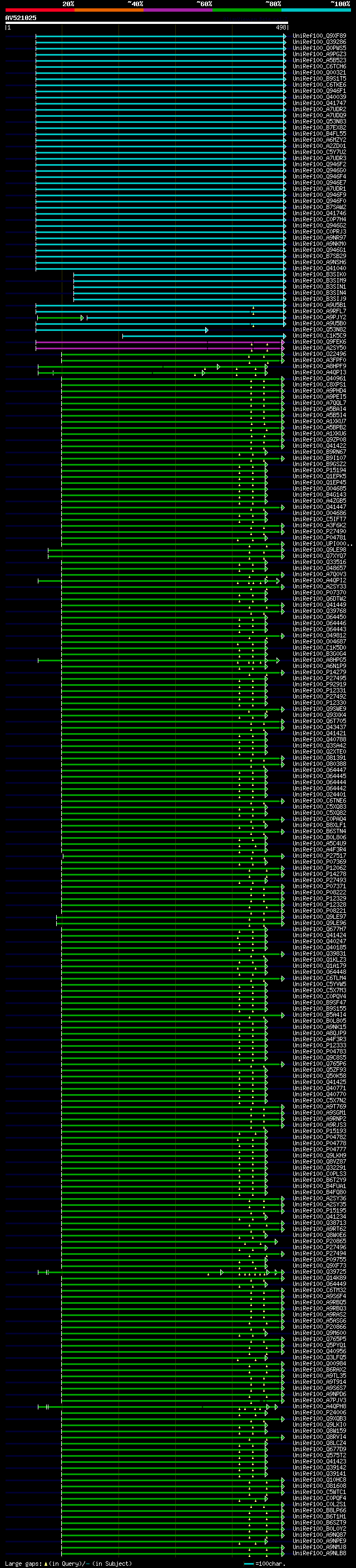Viewport: 356px width, 1568px height.
Task: Select the truncated UniRef100_UPI000.. label
Action: 322,543
